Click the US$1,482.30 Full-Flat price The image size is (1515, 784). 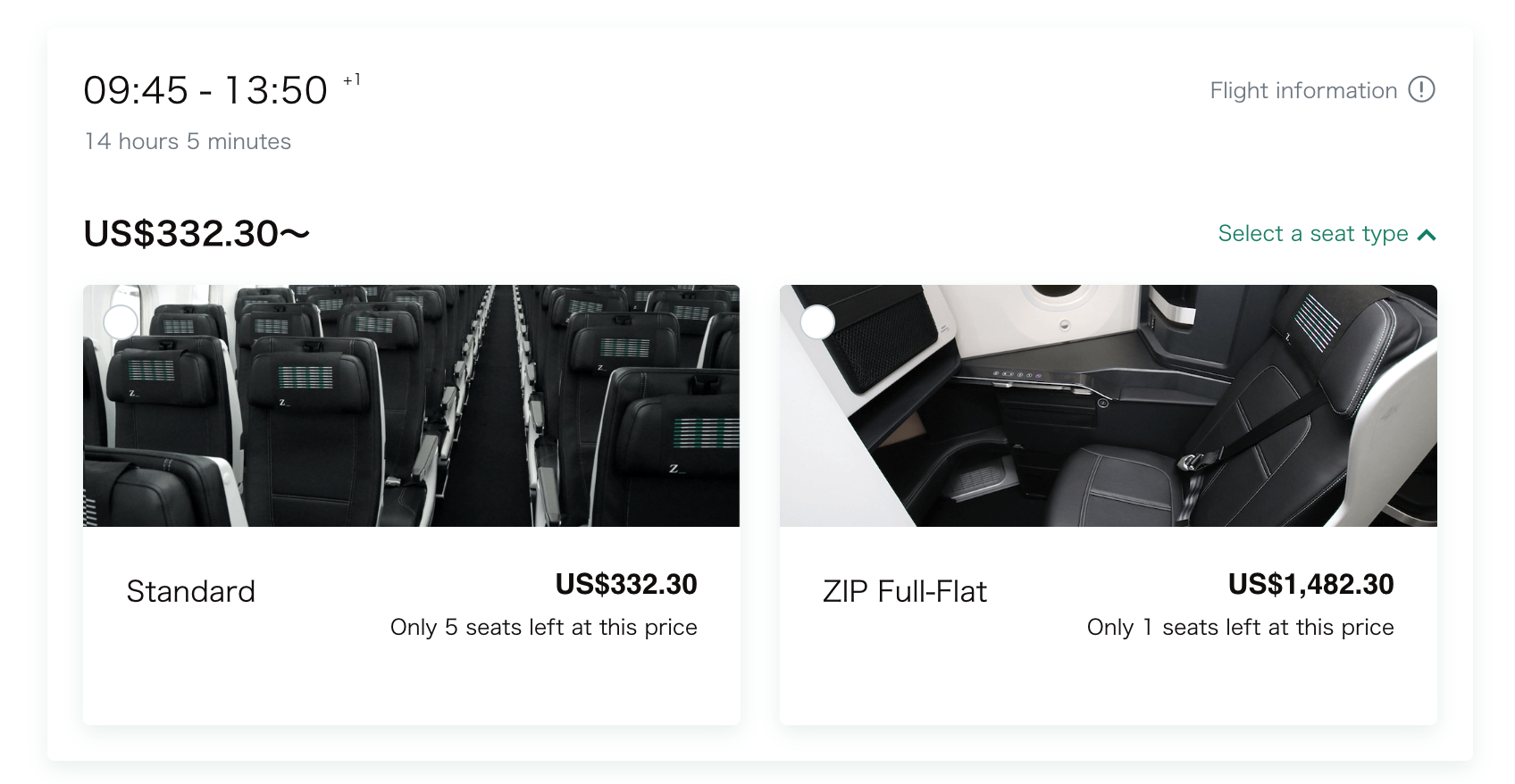tap(1310, 584)
